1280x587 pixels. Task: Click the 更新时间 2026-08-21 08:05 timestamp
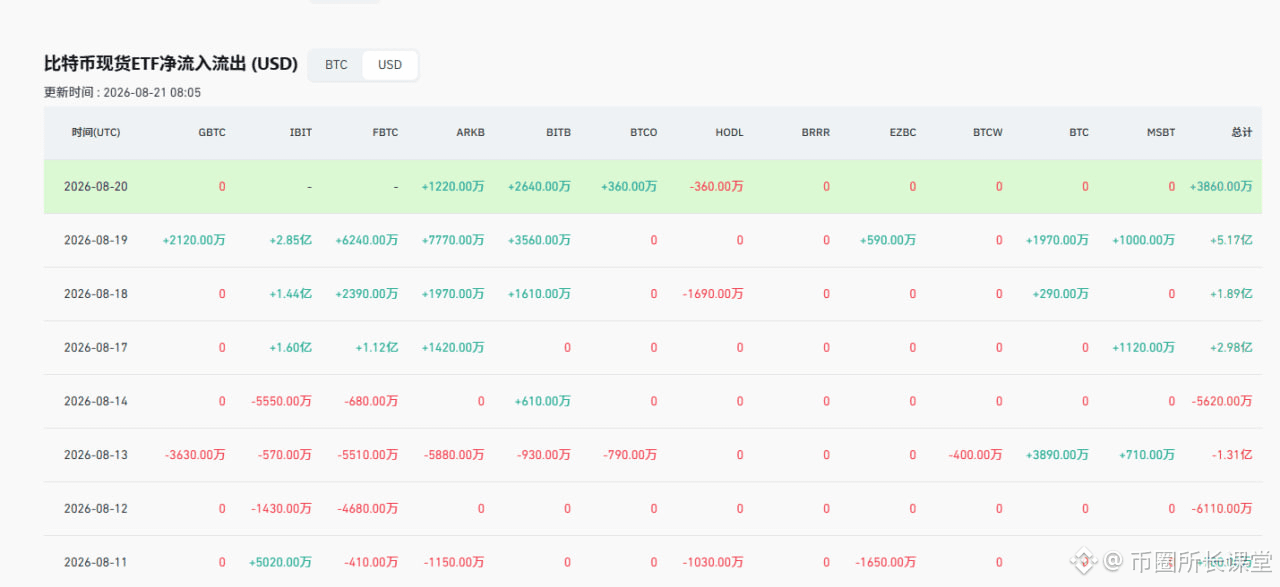123,93
